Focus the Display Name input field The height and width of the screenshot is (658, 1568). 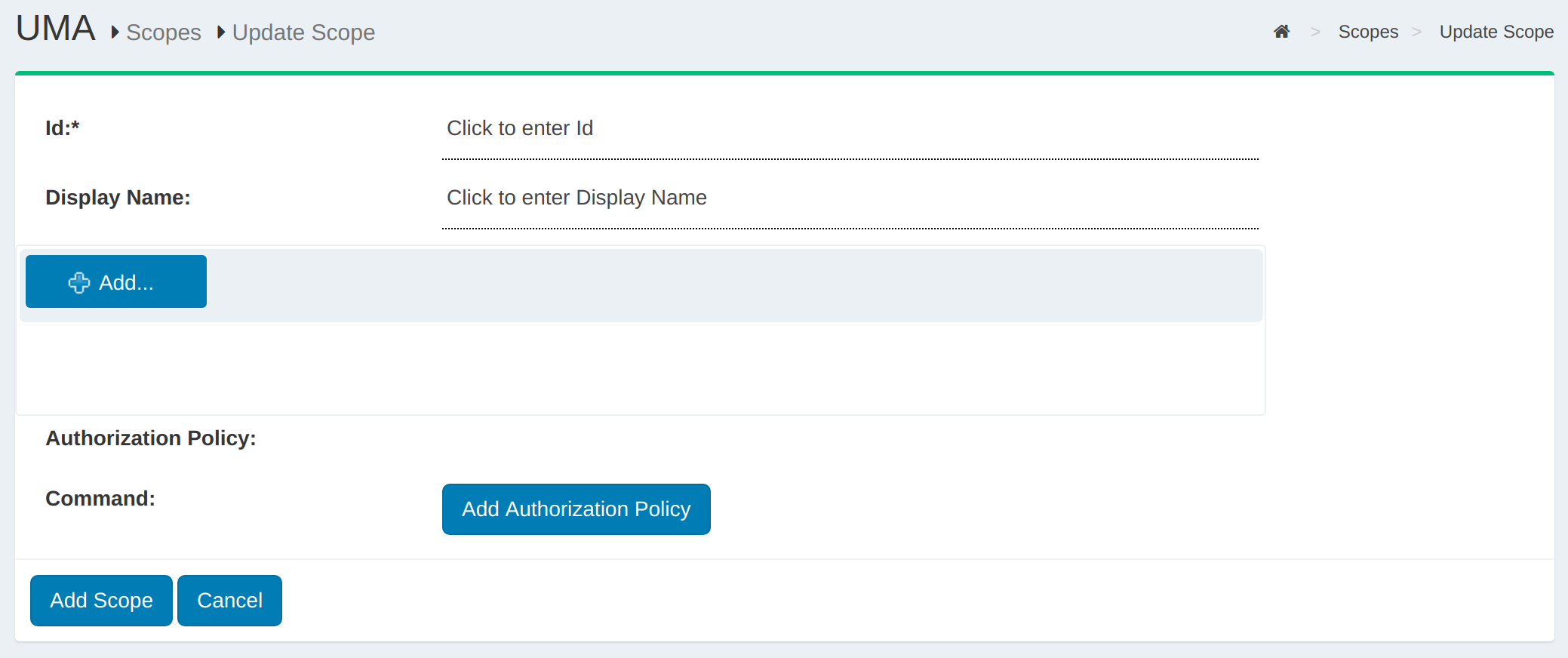850,198
